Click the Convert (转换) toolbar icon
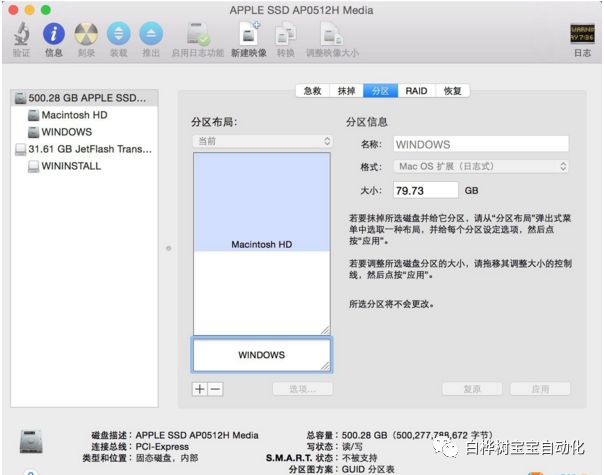This screenshot has width=604, height=475. [x=285, y=34]
